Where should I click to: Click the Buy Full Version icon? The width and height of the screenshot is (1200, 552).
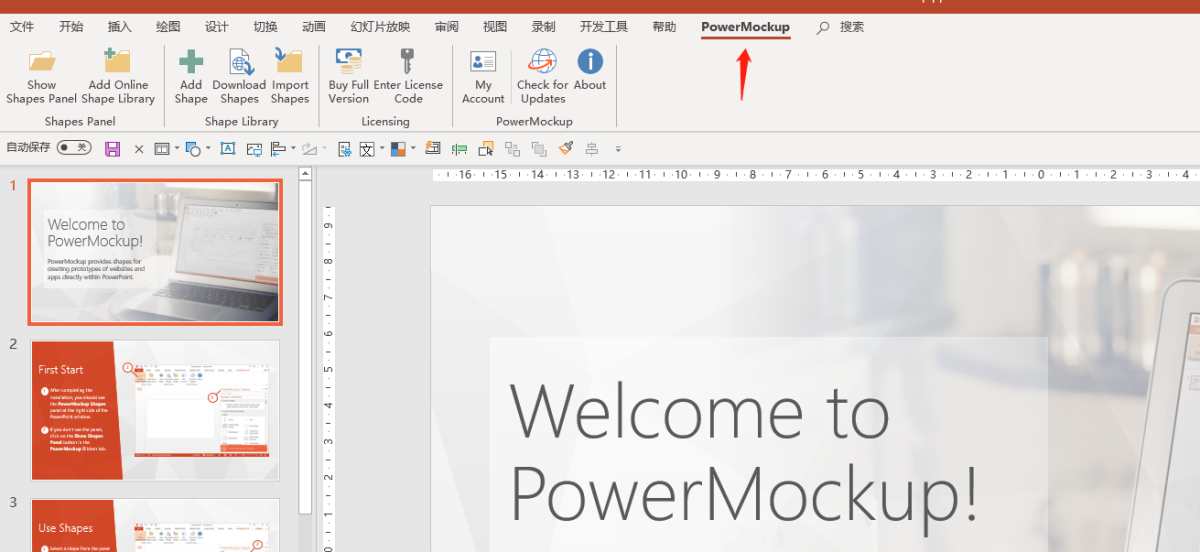pos(348,62)
